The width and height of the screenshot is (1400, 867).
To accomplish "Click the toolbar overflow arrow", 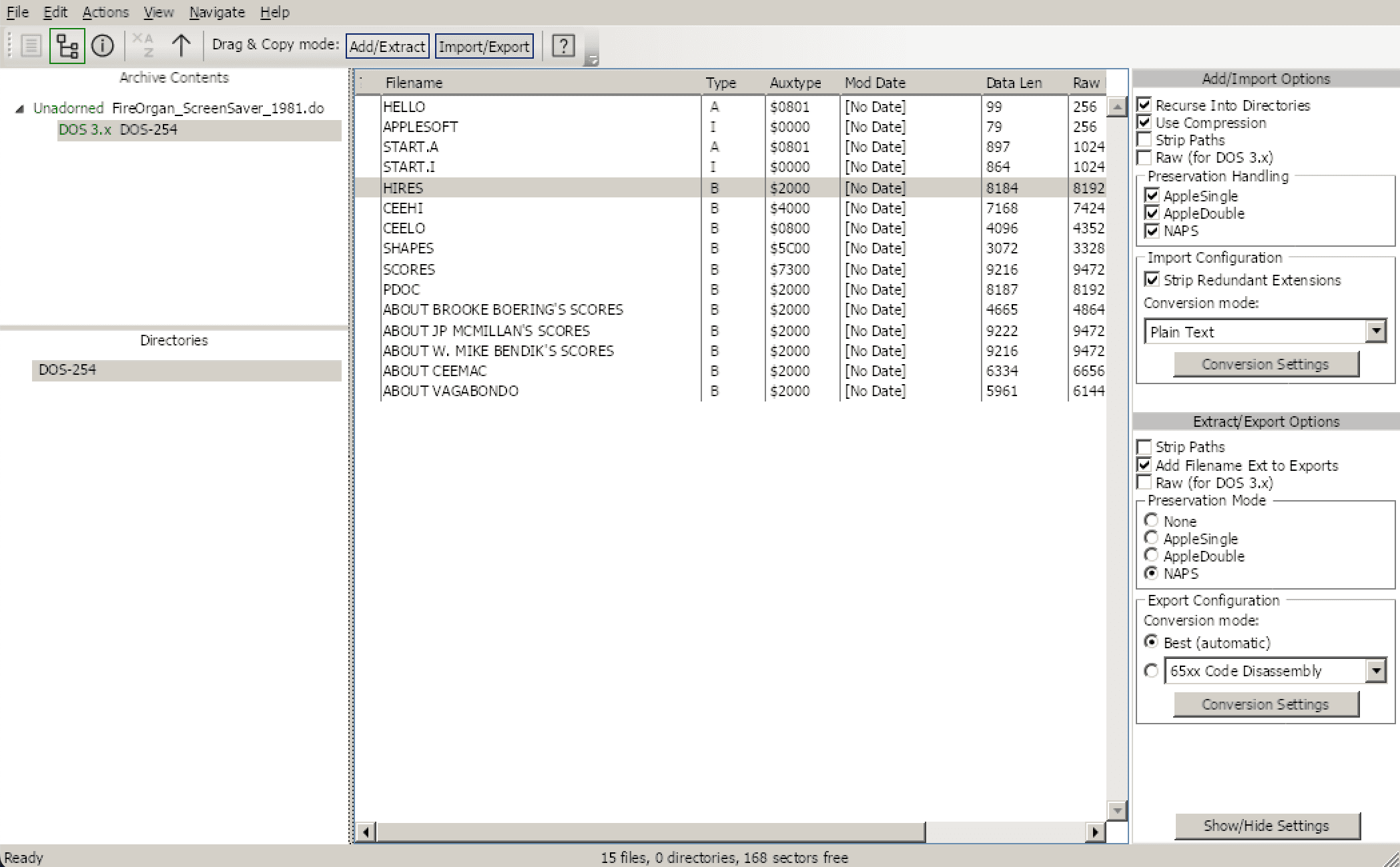I will coord(591,60).
